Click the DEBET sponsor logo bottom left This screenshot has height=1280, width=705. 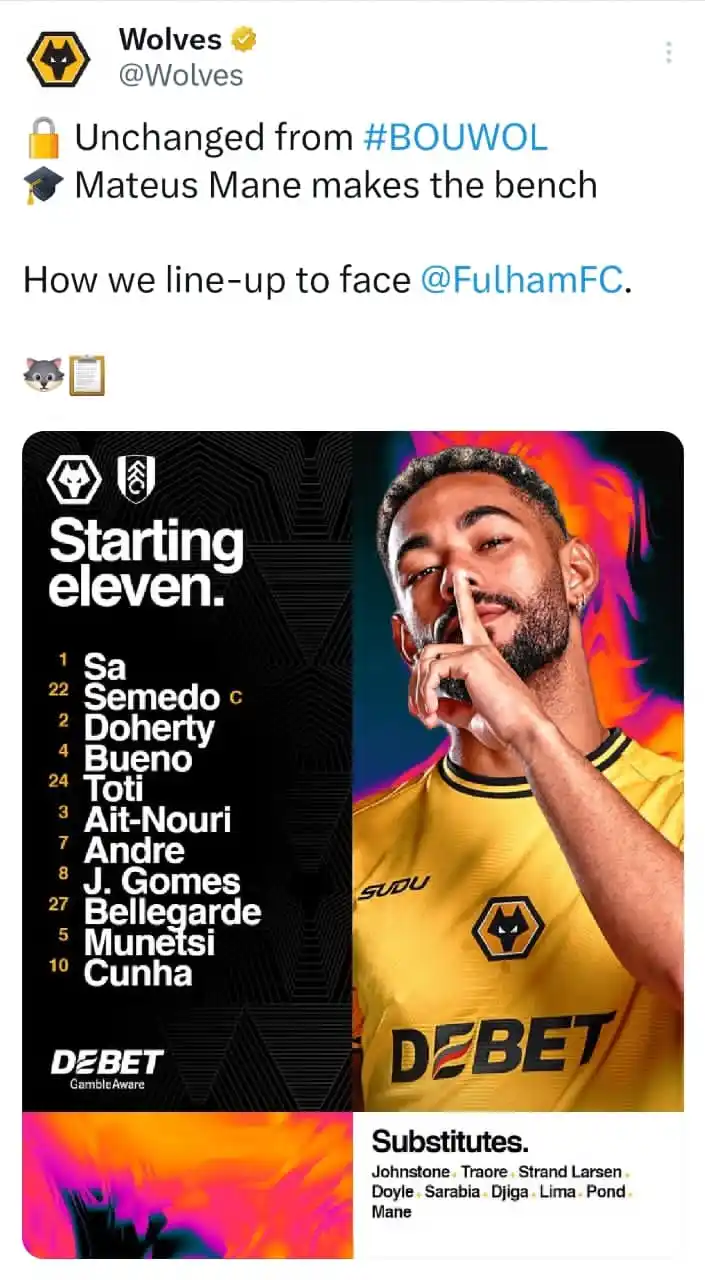pyautogui.click(x=107, y=1064)
